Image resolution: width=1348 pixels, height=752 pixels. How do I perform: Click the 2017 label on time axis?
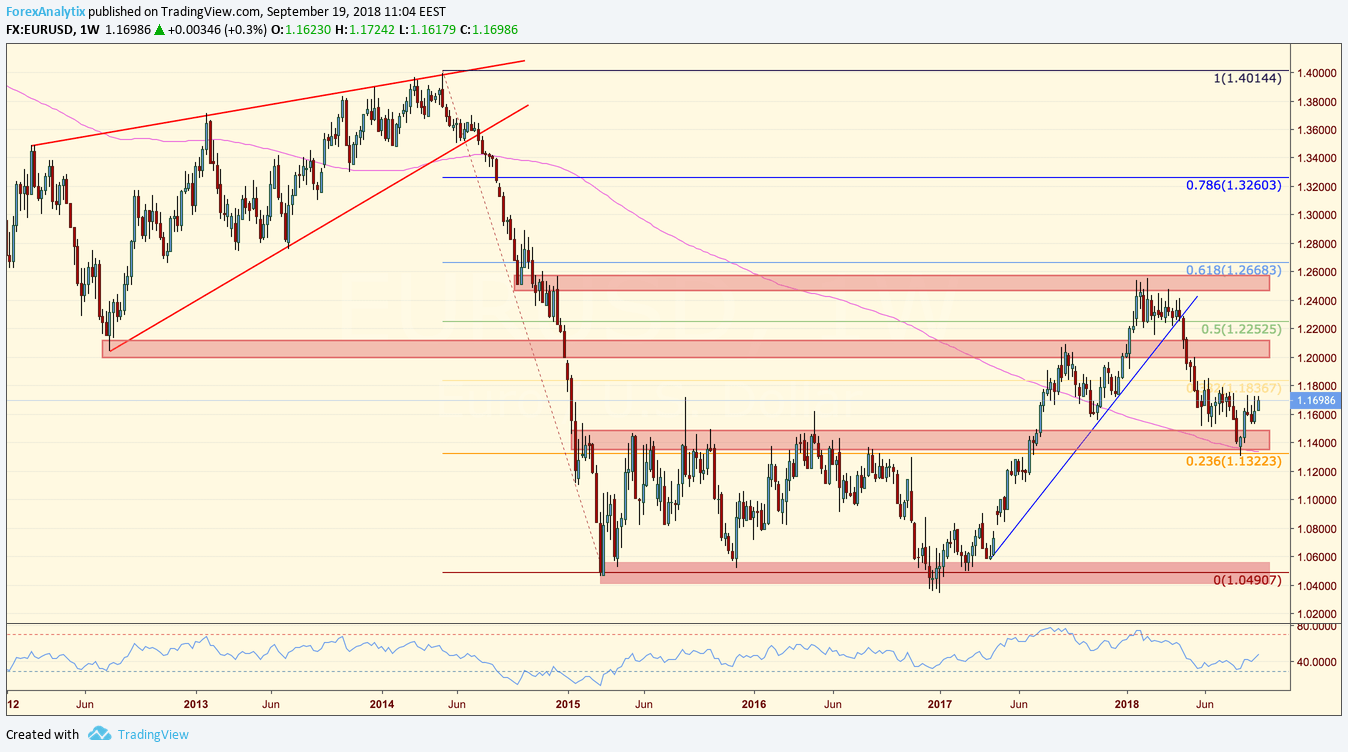[x=940, y=703]
